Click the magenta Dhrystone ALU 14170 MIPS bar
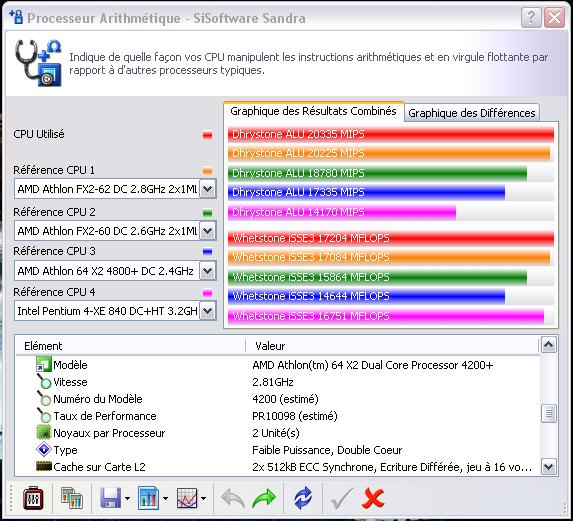 [x=342, y=212]
